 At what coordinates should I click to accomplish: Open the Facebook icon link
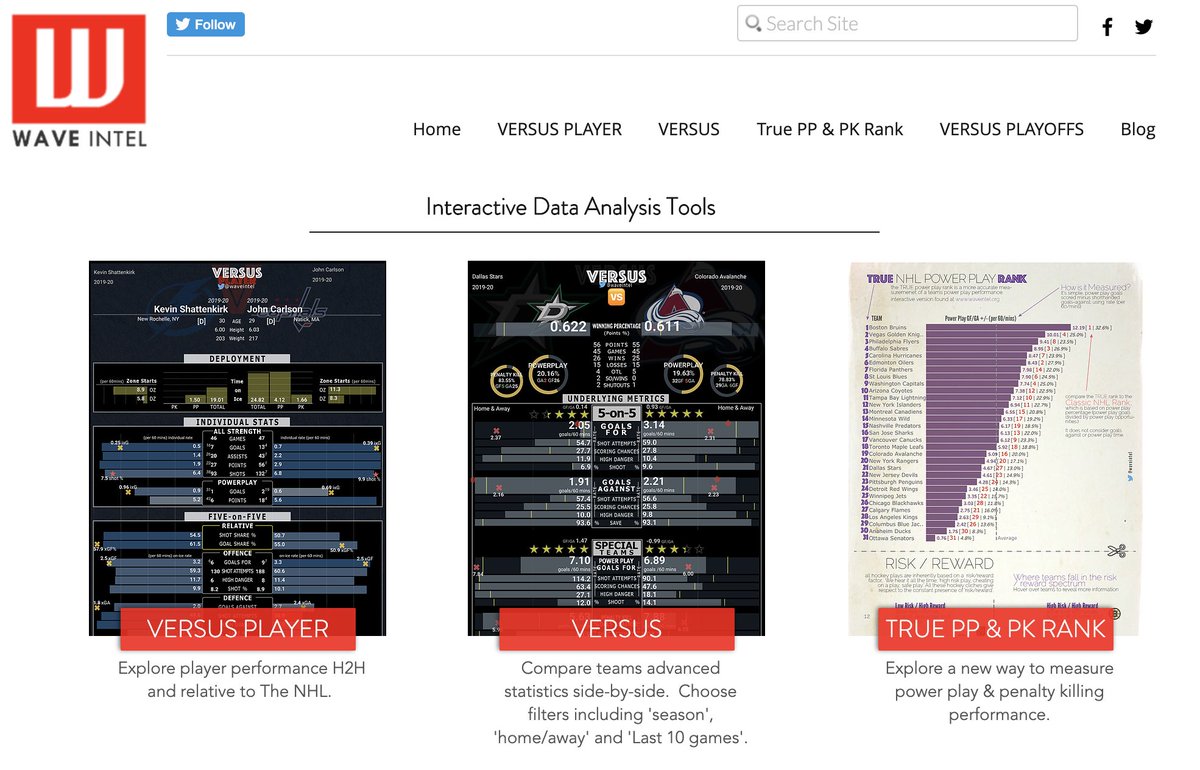coord(1107,27)
